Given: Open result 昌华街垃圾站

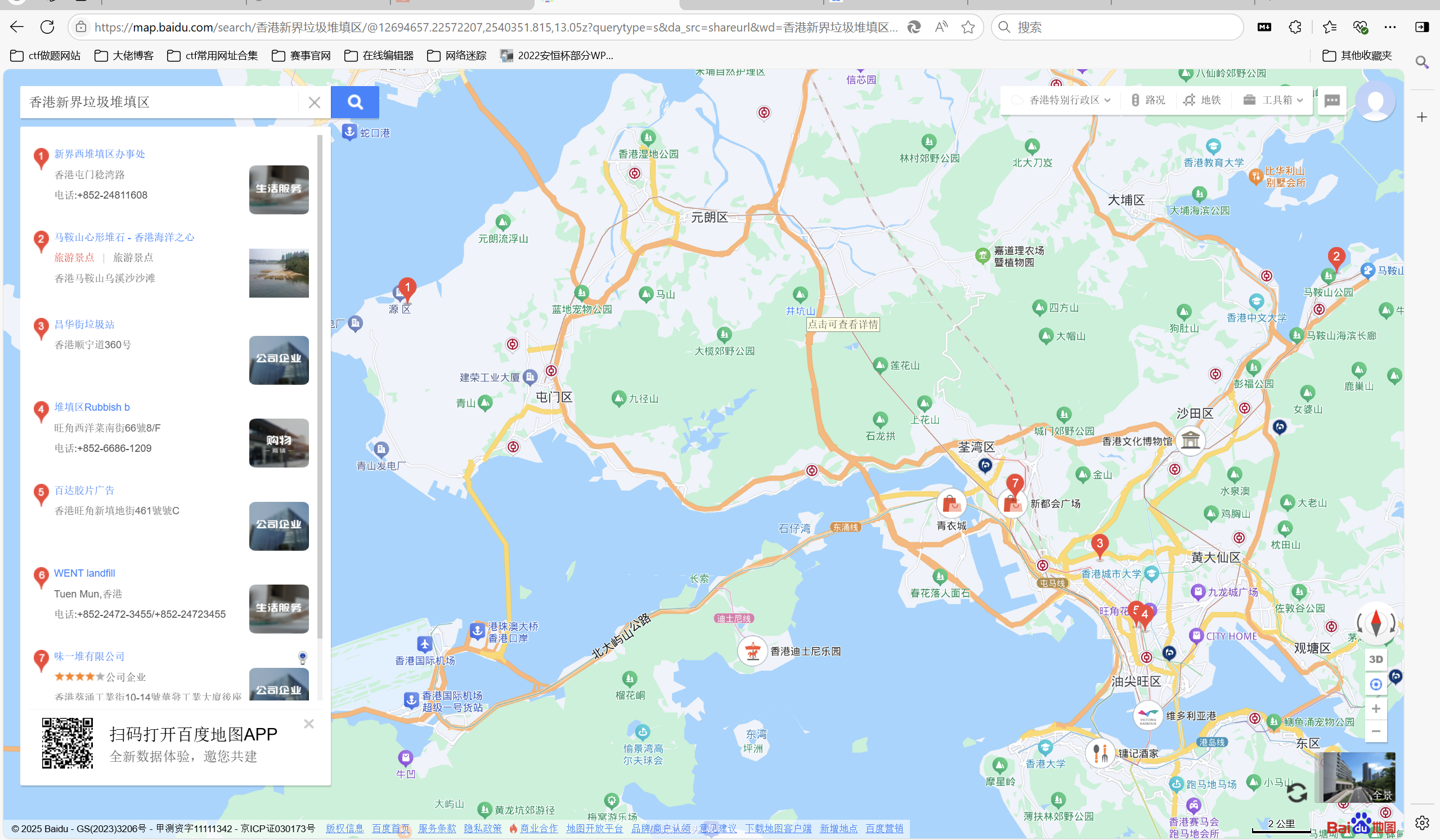Looking at the screenshot, I should [84, 324].
